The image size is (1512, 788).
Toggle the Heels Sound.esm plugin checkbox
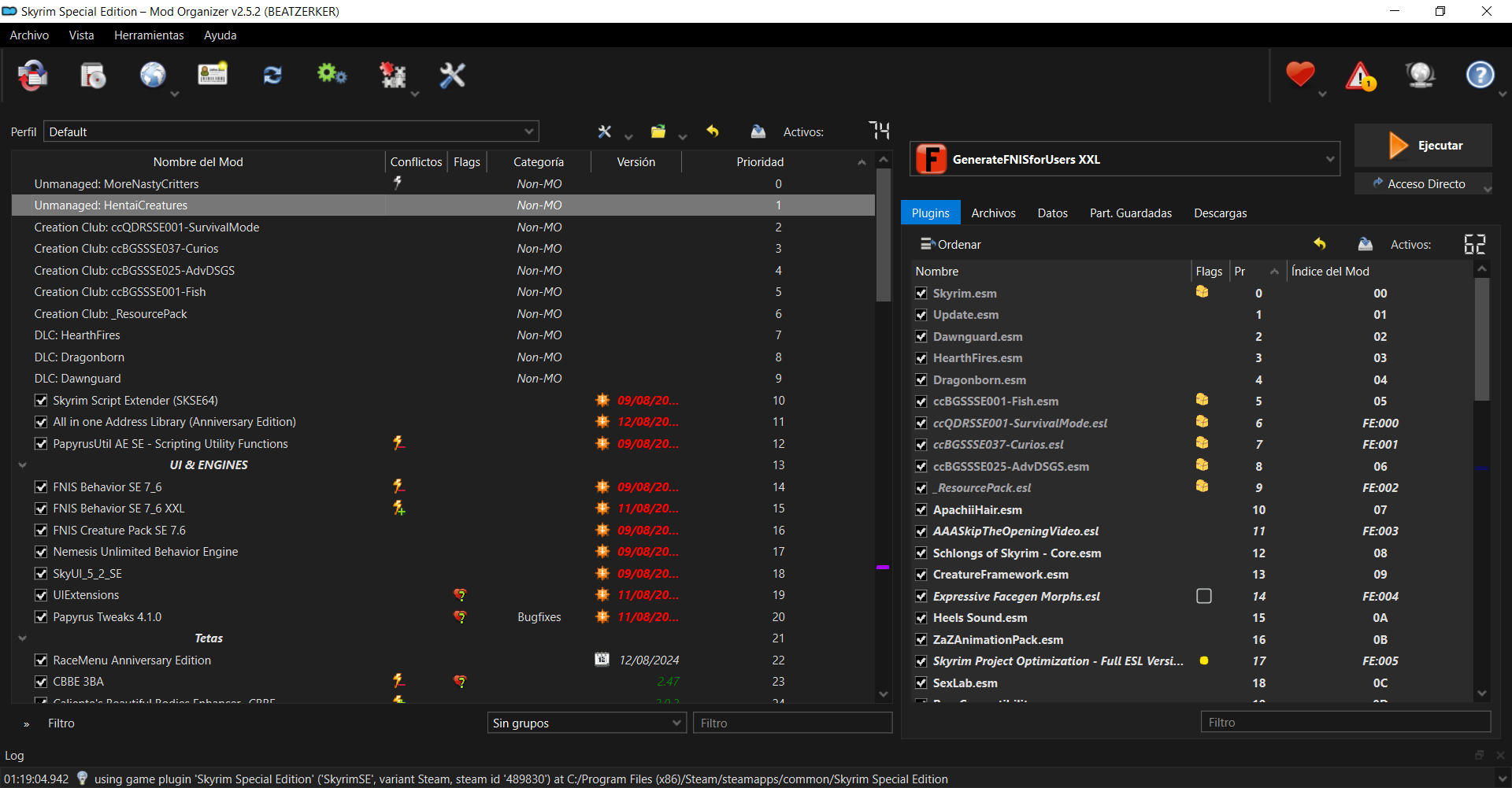coord(921,618)
